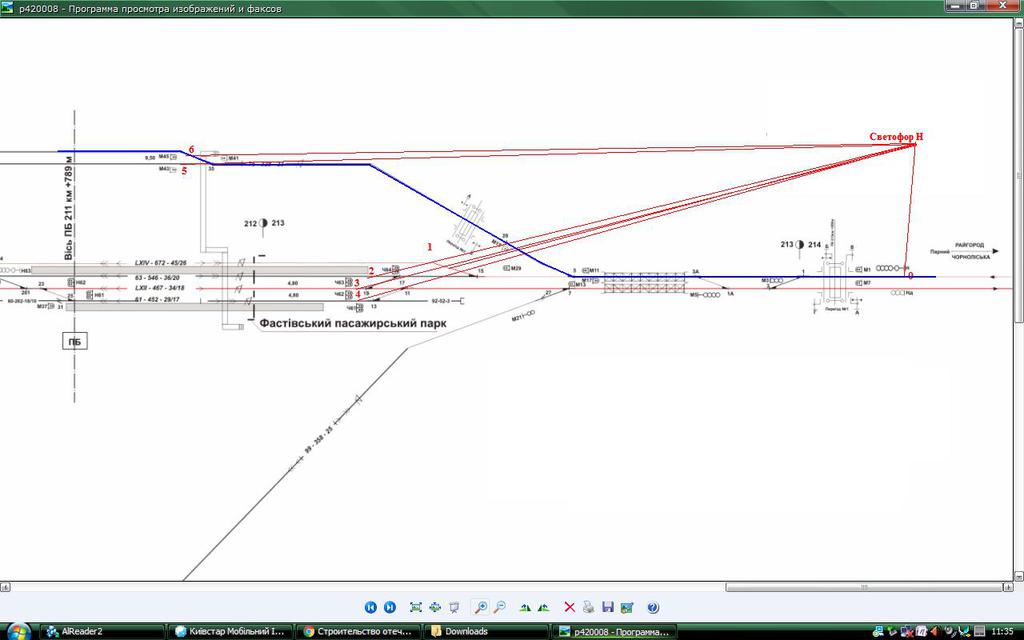
Task: Go to the previous image
Action: [370, 607]
